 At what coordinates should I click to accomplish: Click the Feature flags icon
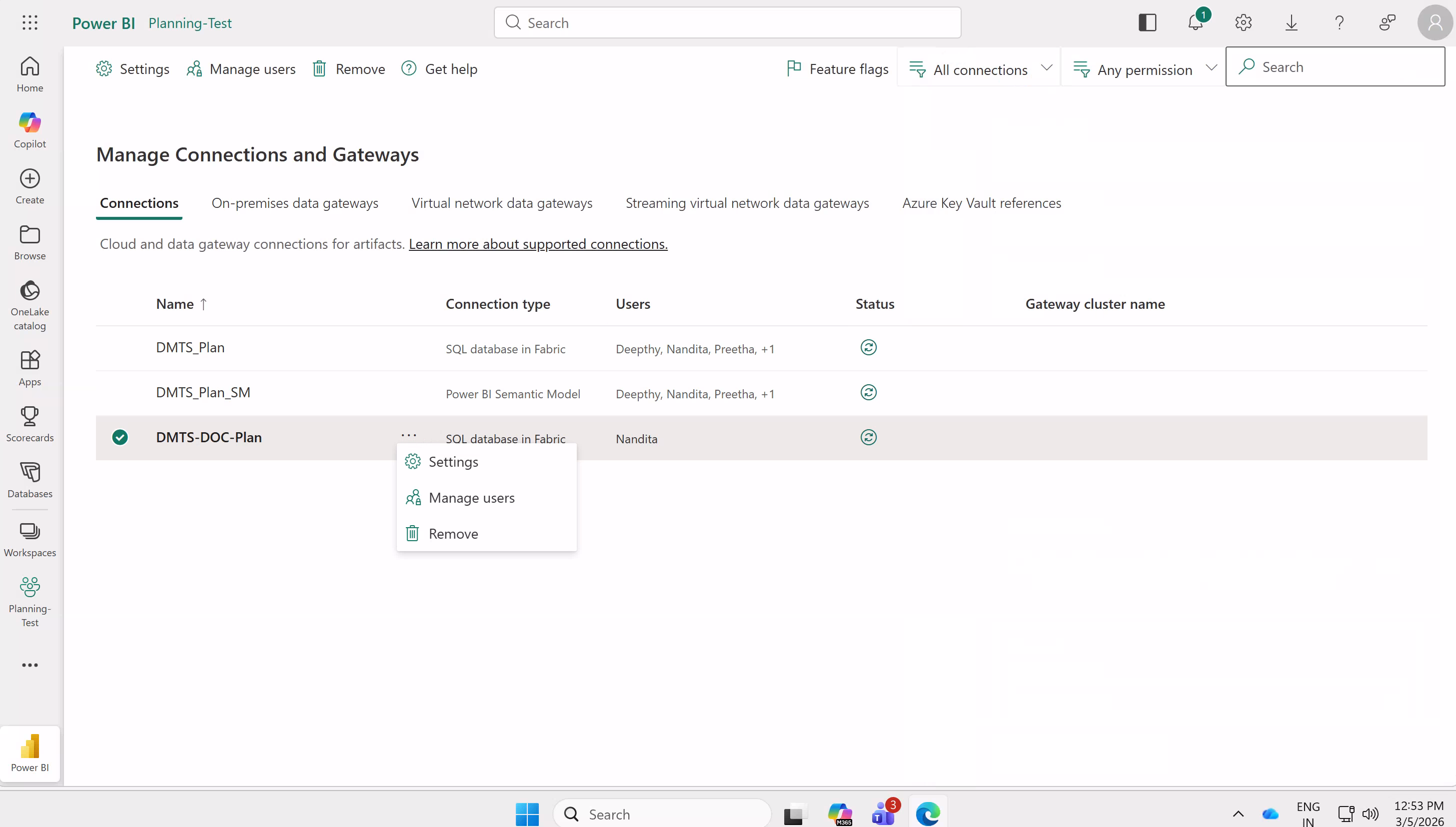794,69
